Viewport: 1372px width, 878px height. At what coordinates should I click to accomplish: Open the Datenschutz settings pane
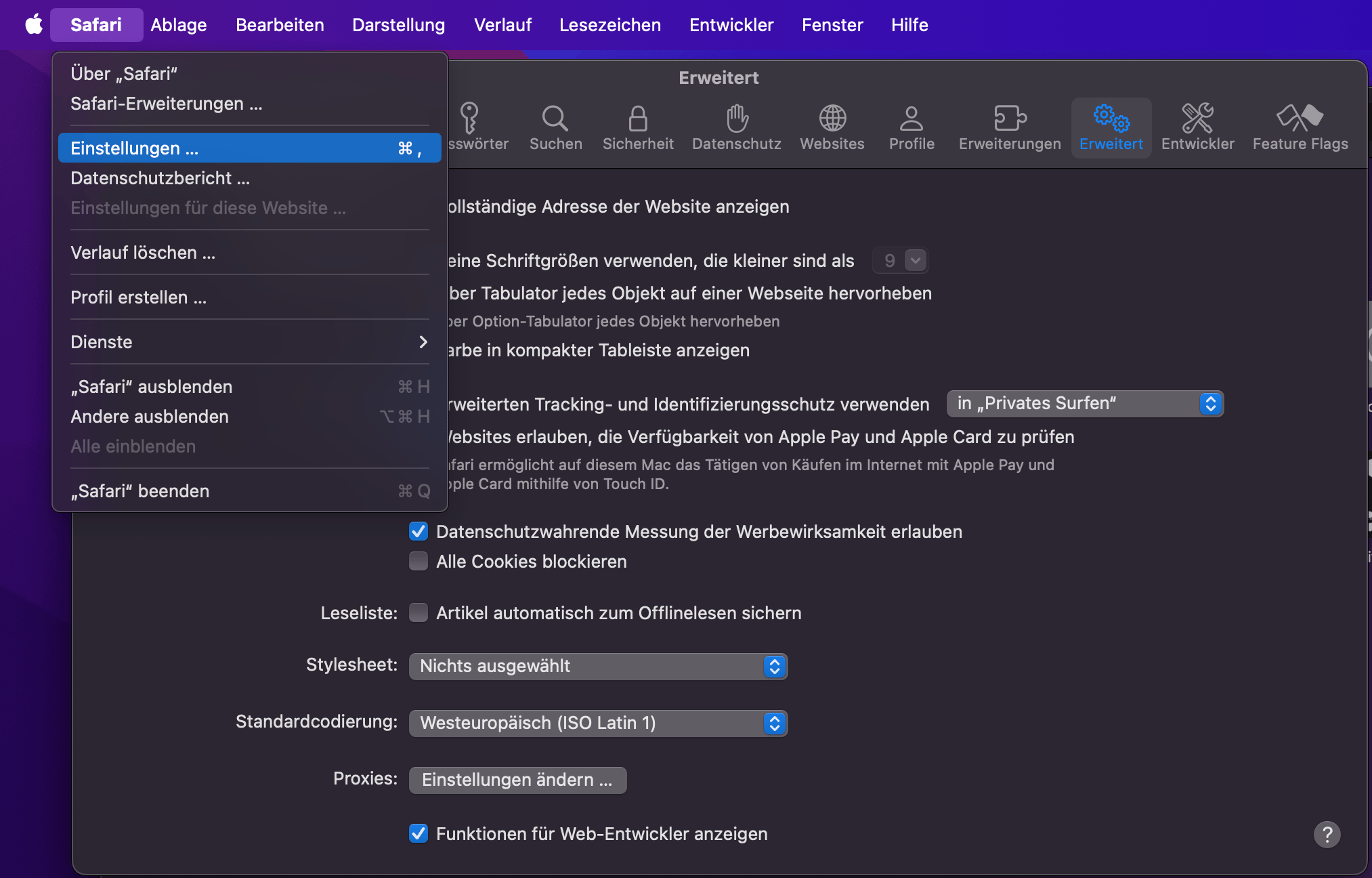pos(737,127)
